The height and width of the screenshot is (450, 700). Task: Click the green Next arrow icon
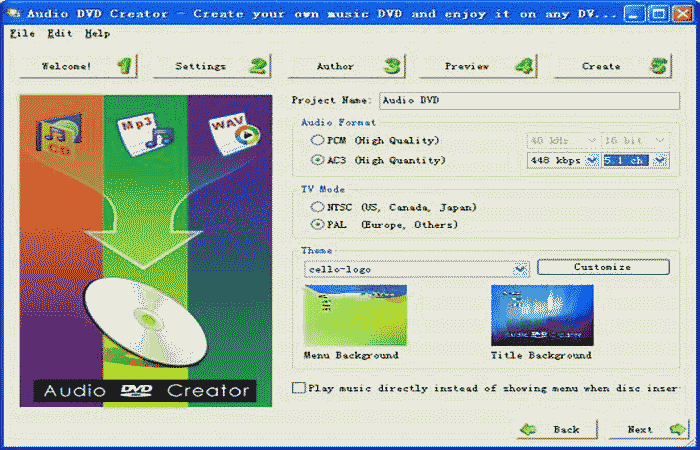click(x=678, y=429)
